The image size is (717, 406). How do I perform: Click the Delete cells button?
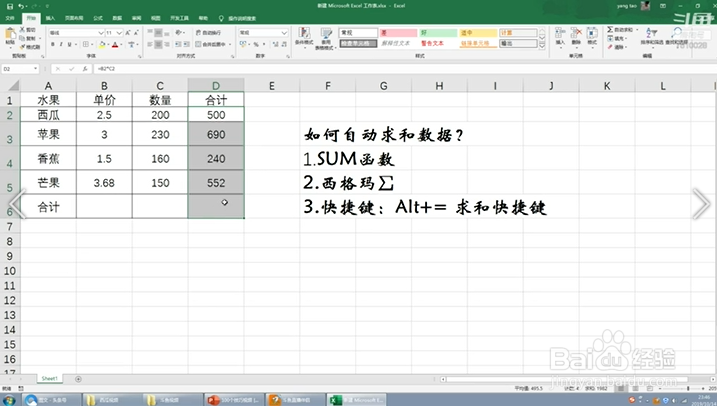coord(576,37)
